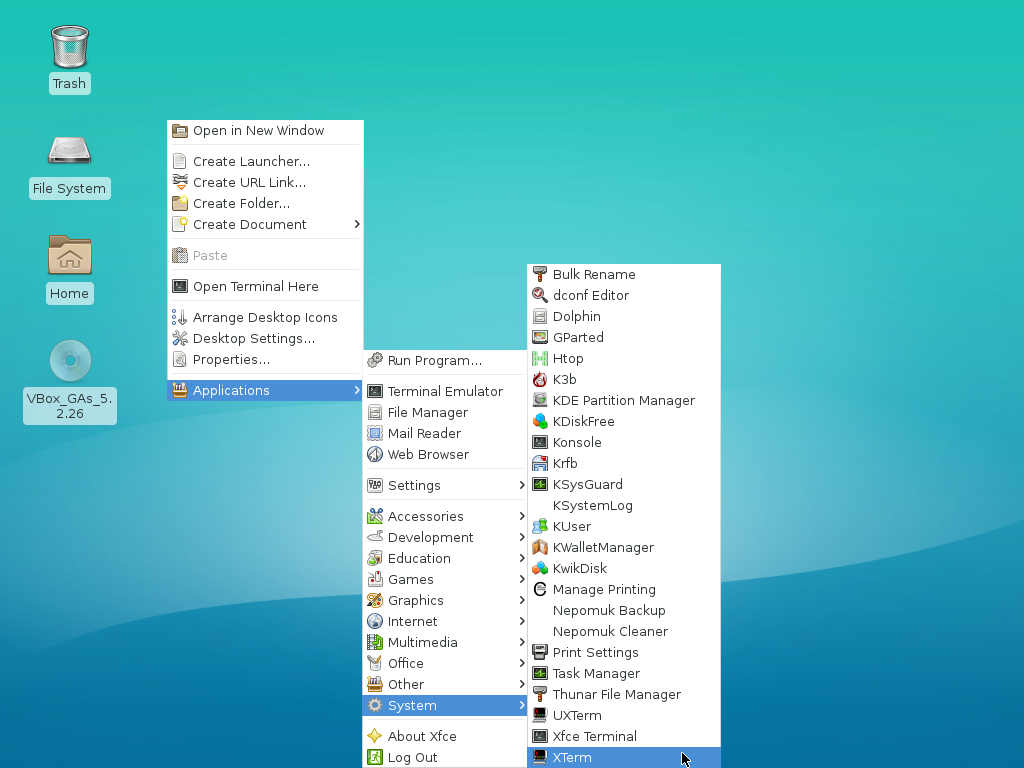Expand the Applications submenu arrow
Screen dimensions: 1024x768
tap(357, 390)
